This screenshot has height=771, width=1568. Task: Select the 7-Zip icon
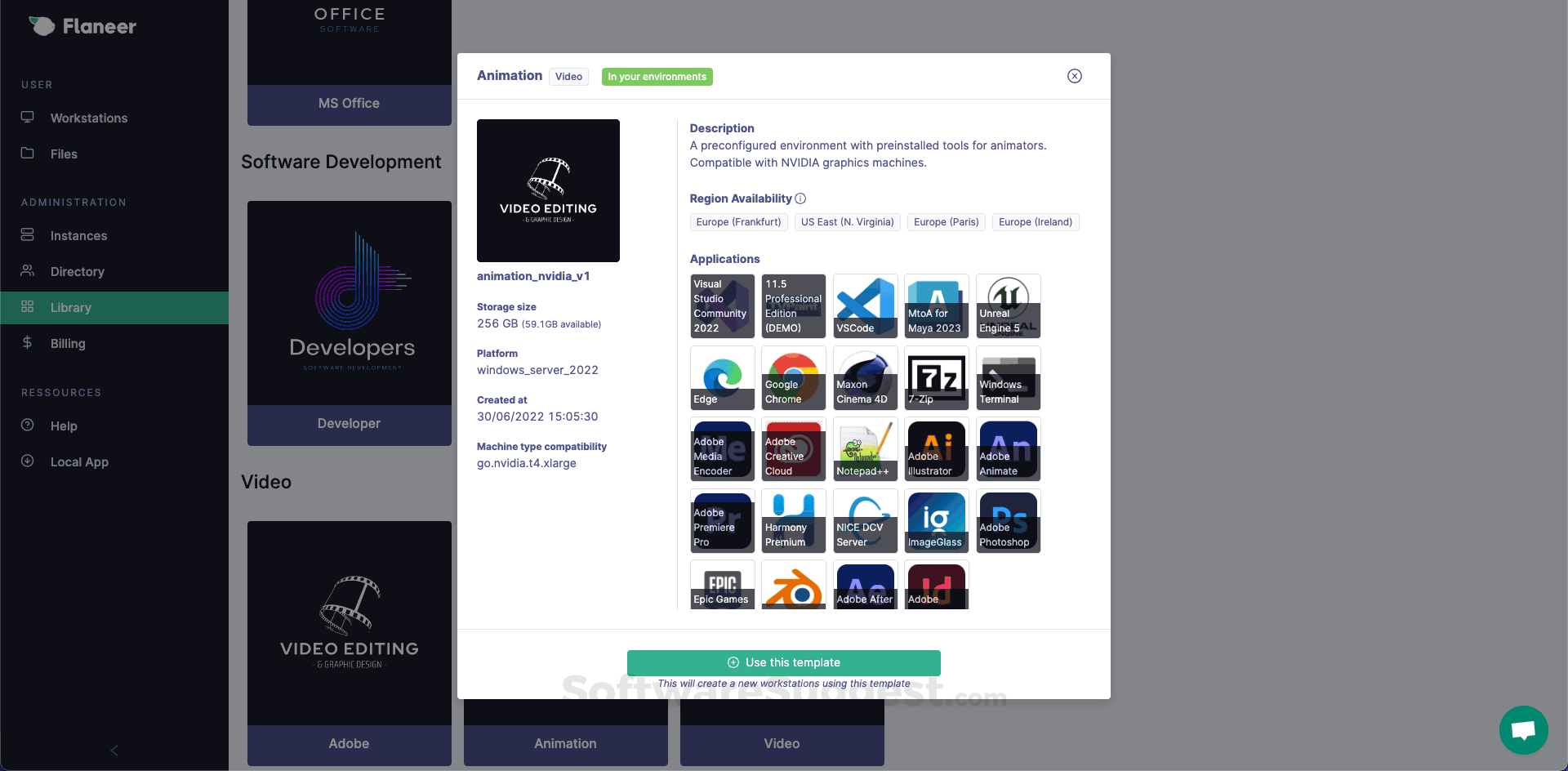pos(936,378)
